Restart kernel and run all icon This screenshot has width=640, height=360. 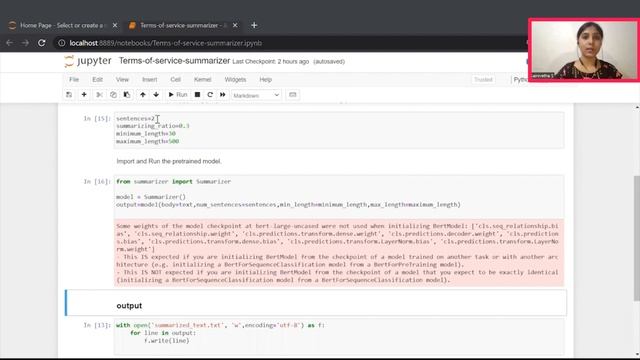(x=222, y=95)
